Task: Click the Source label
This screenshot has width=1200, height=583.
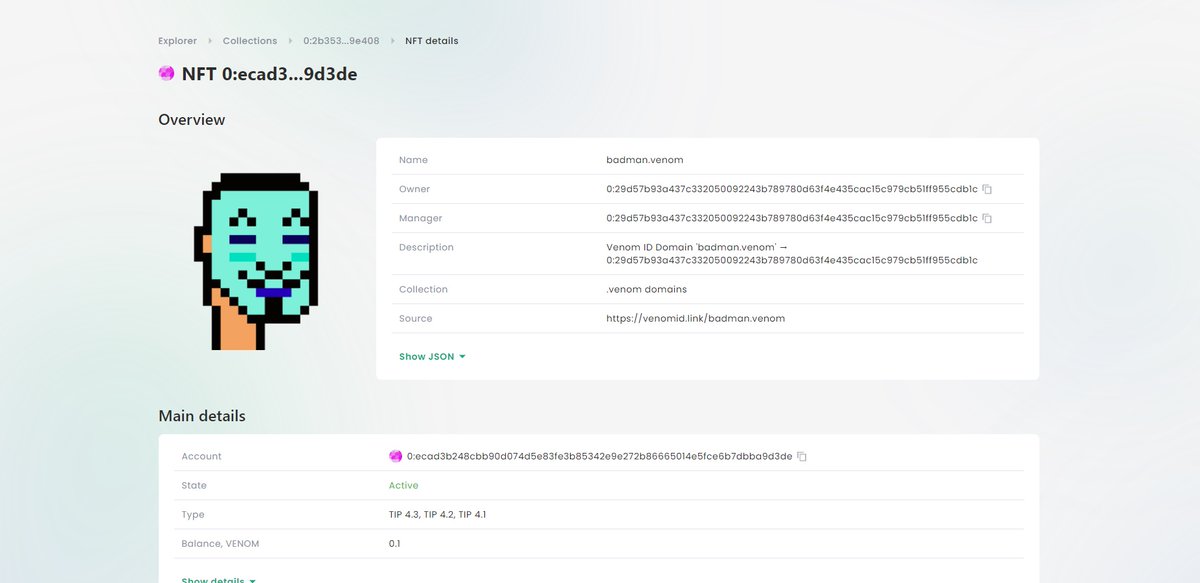Action: click(415, 318)
